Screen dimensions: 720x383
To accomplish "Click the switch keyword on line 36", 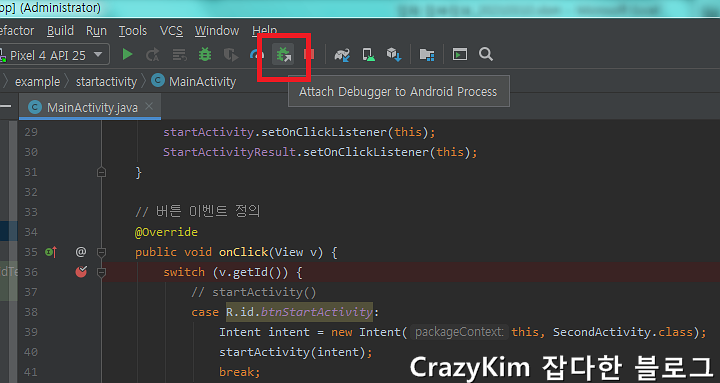I will point(184,272).
